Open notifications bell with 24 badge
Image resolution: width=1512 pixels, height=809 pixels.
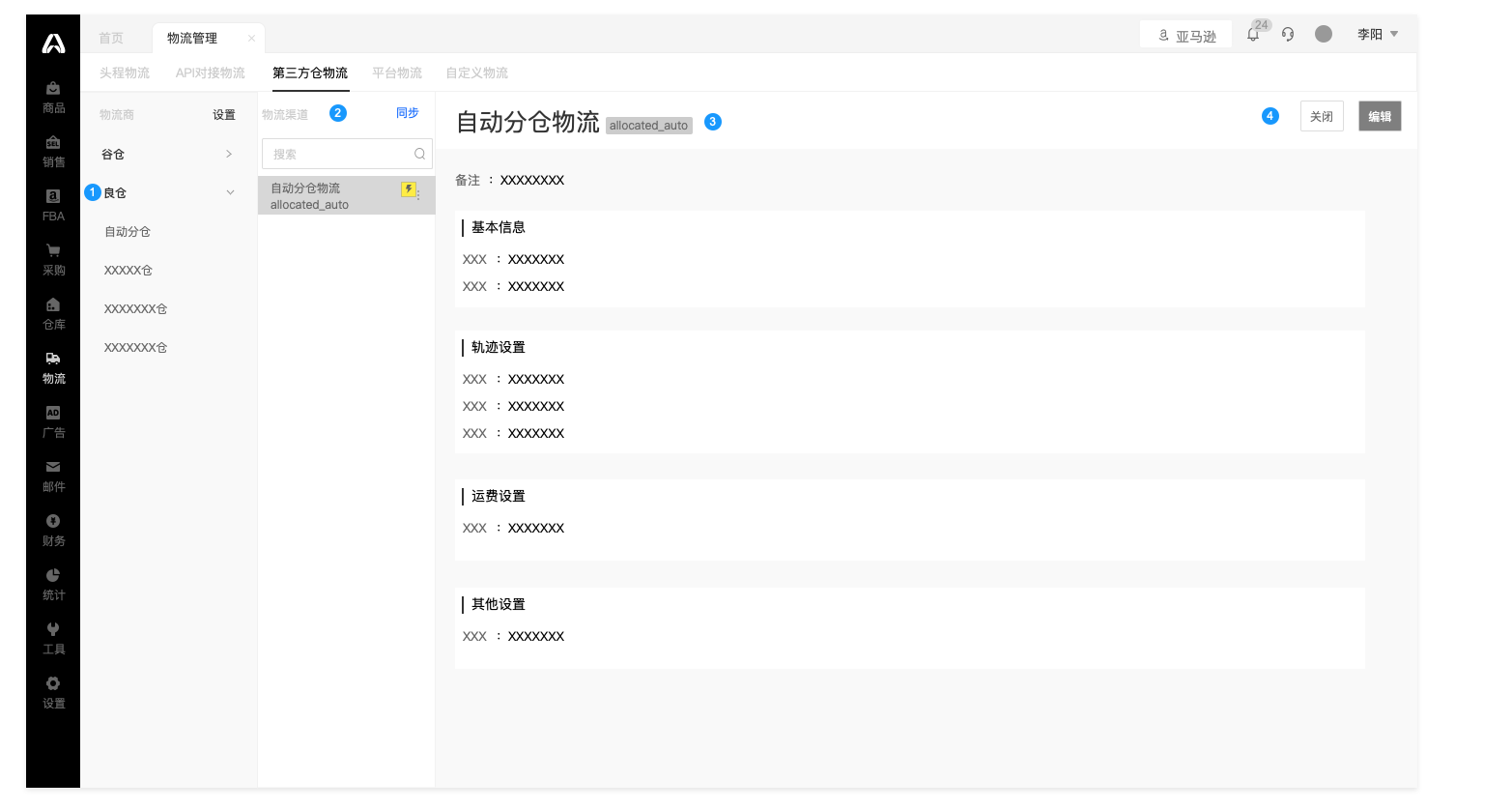tap(1253, 34)
